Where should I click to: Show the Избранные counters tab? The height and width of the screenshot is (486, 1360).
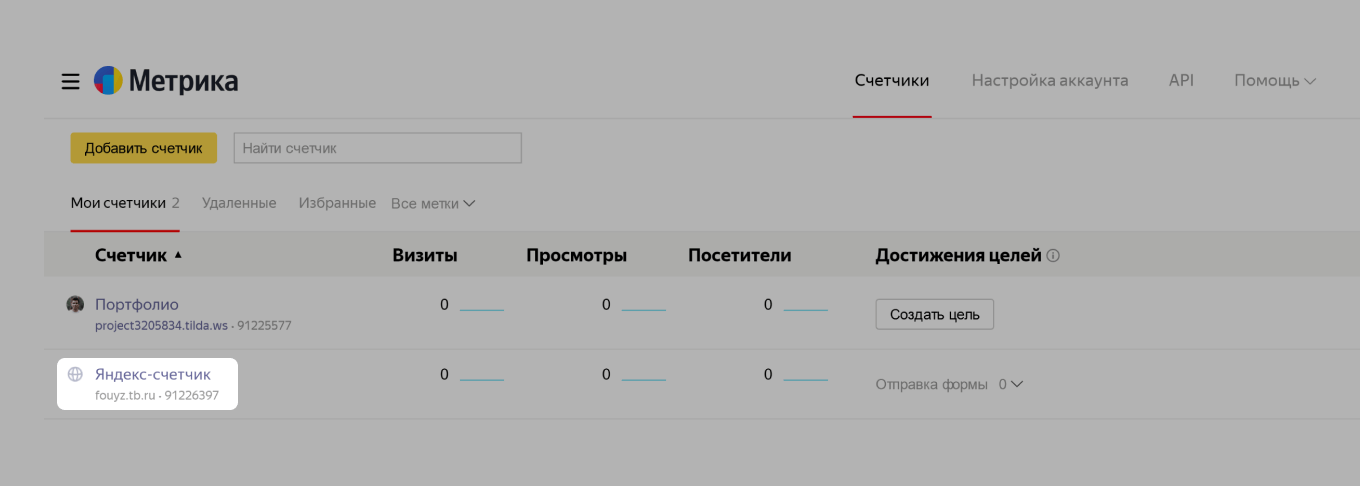pos(337,203)
